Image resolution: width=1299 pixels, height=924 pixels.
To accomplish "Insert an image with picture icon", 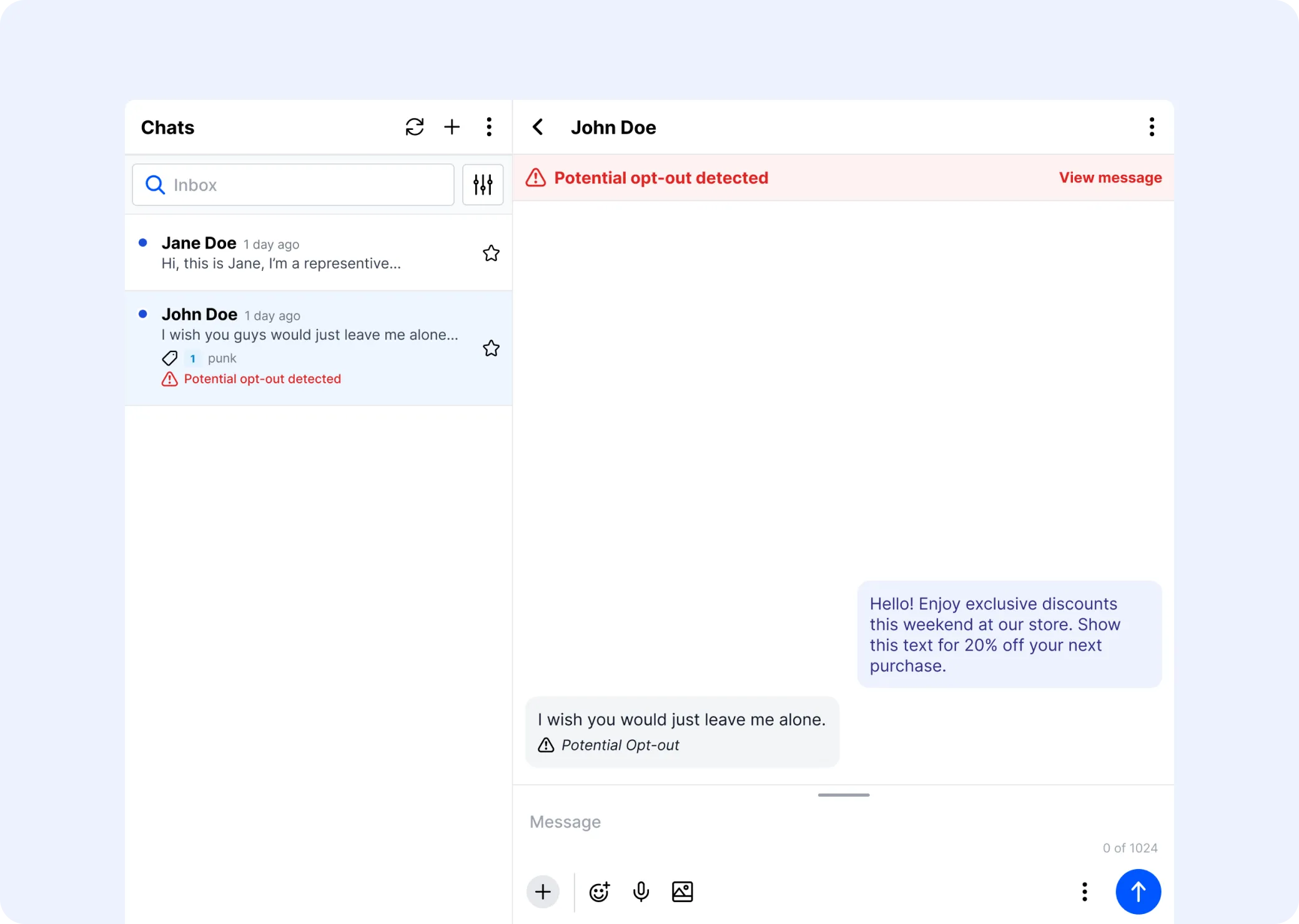I will (x=683, y=892).
